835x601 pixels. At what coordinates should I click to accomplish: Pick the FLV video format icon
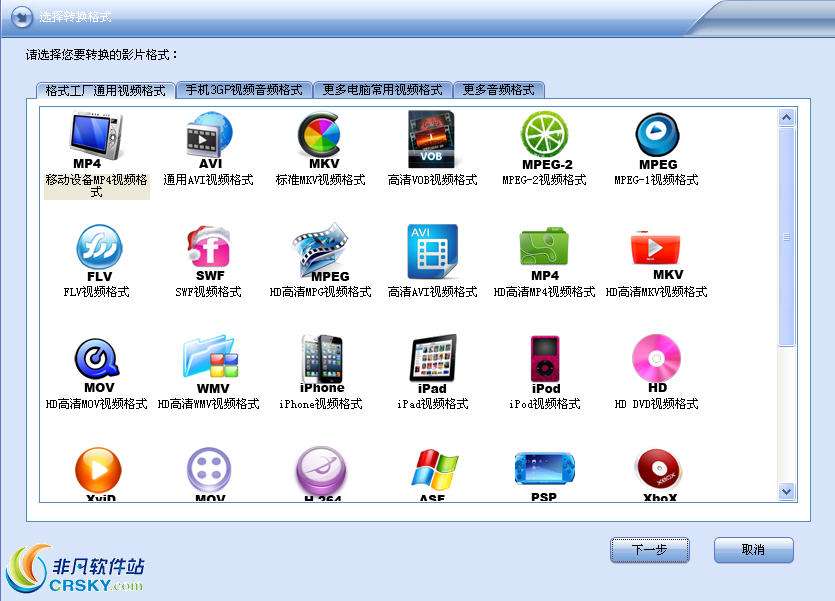point(99,253)
